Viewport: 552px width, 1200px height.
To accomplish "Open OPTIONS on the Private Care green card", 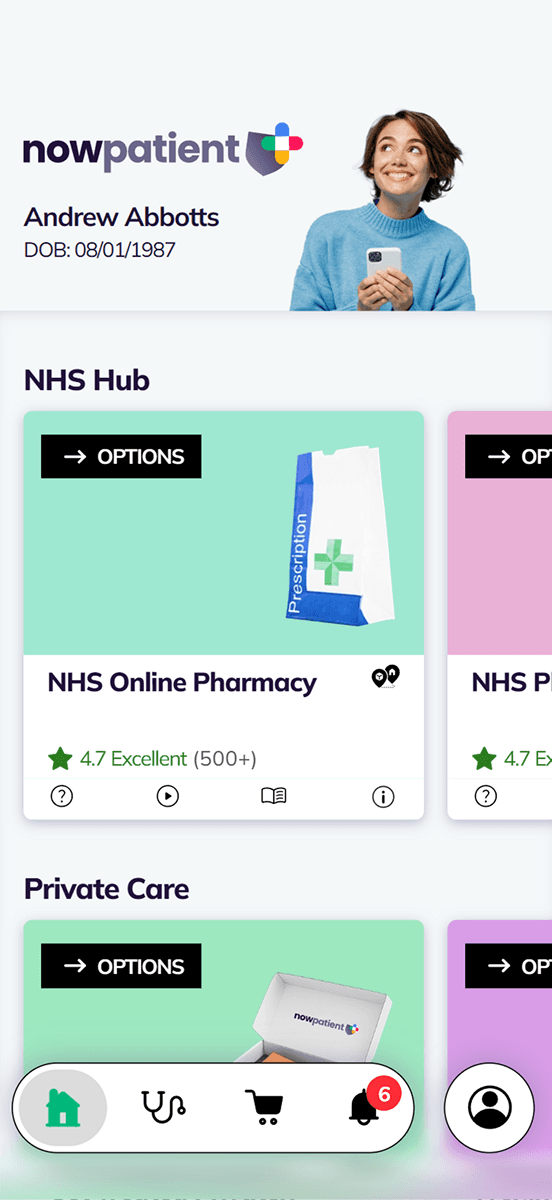I will (x=121, y=966).
